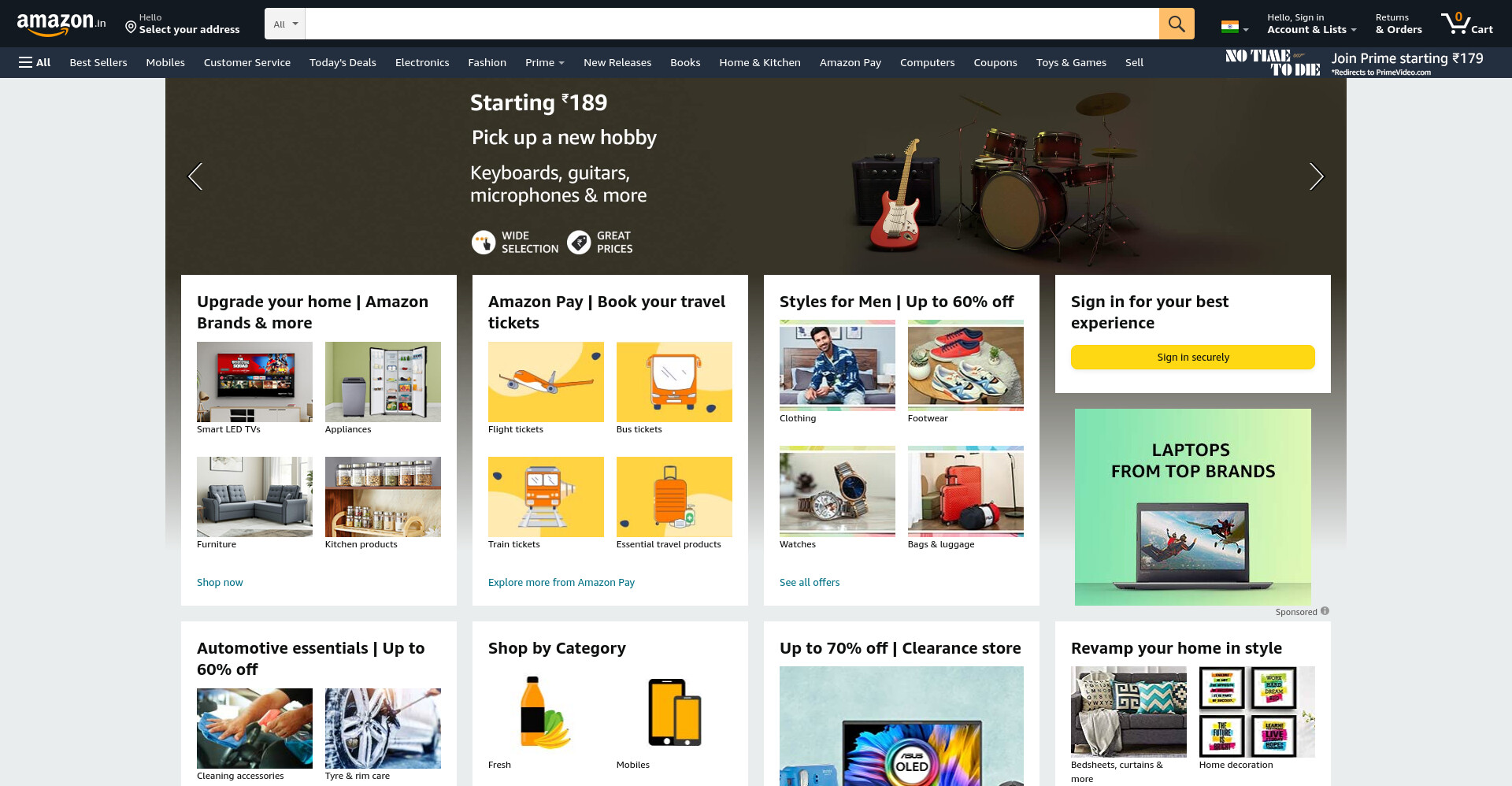Click the location pin address icon

tap(131, 28)
